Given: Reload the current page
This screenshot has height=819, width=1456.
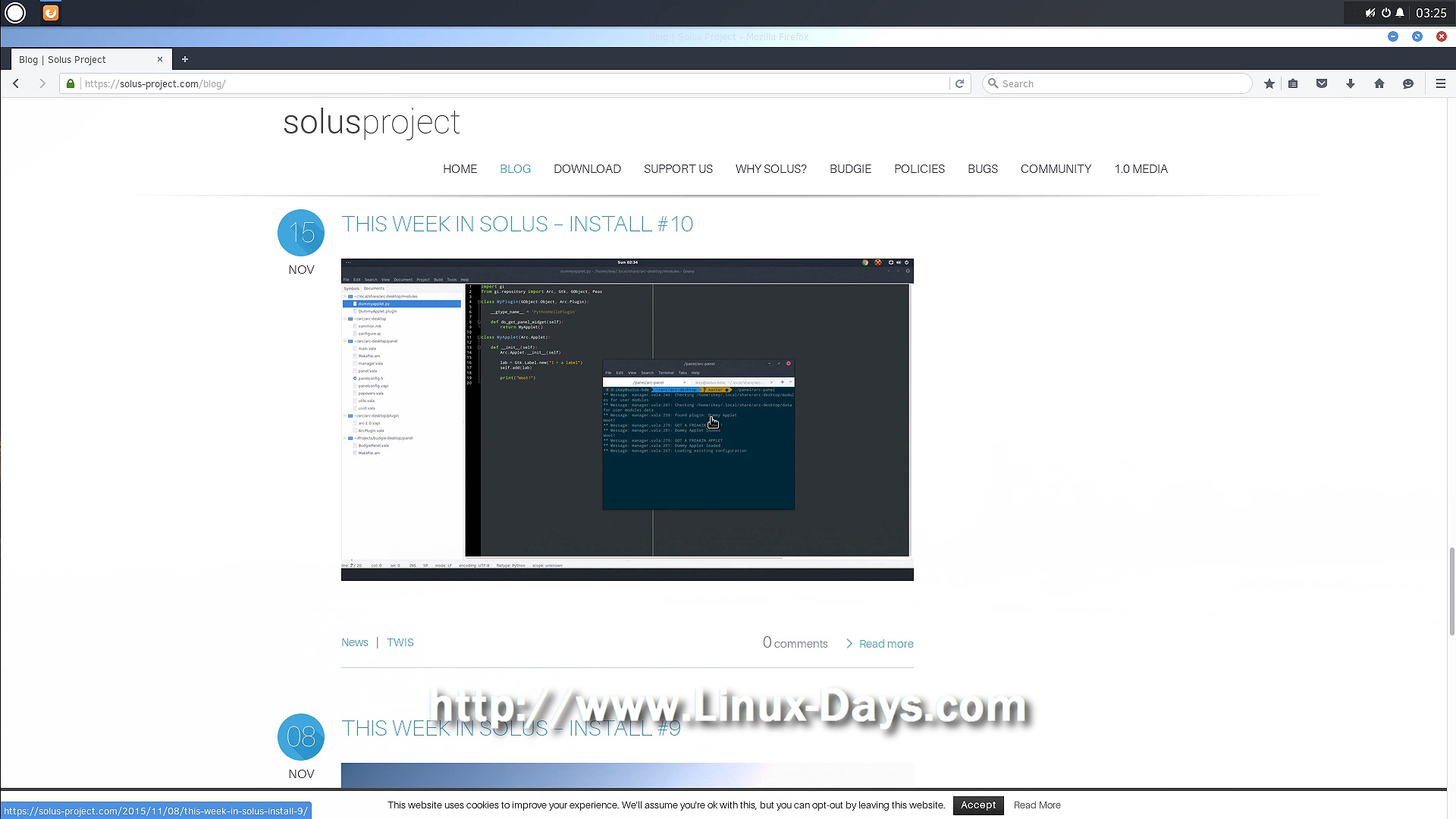Looking at the screenshot, I should [x=959, y=83].
